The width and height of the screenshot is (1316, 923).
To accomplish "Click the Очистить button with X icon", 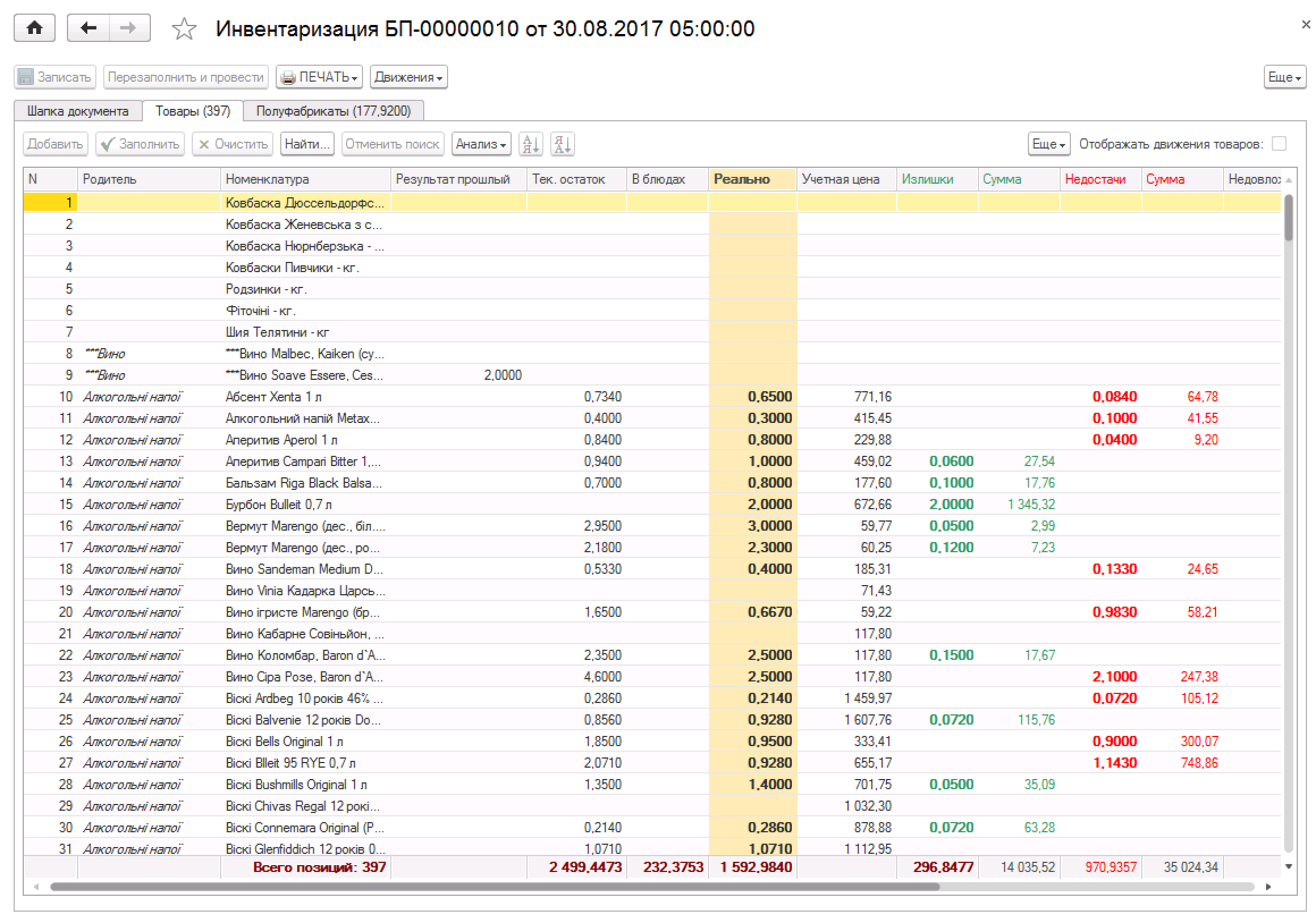I will tap(232, 145).
